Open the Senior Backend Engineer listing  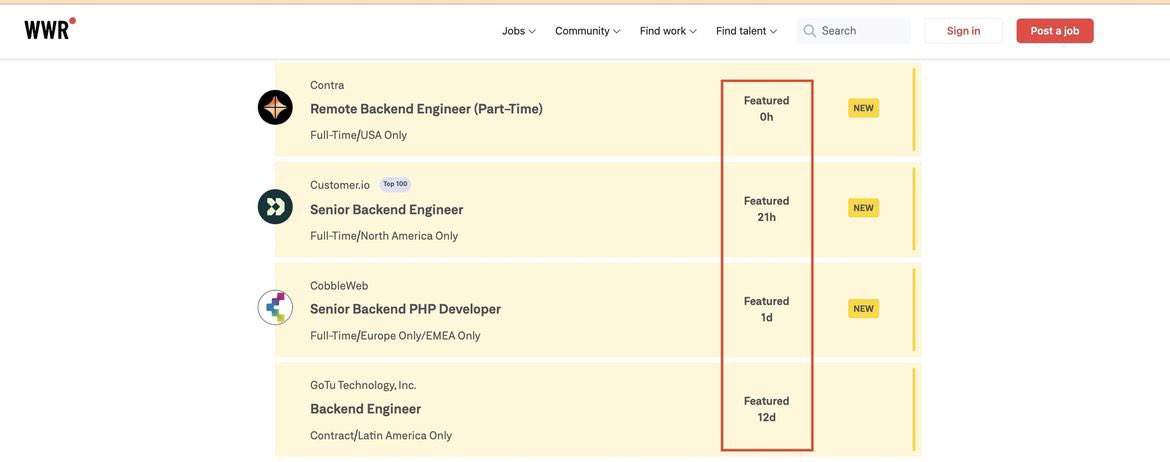(x=387, y=210)
